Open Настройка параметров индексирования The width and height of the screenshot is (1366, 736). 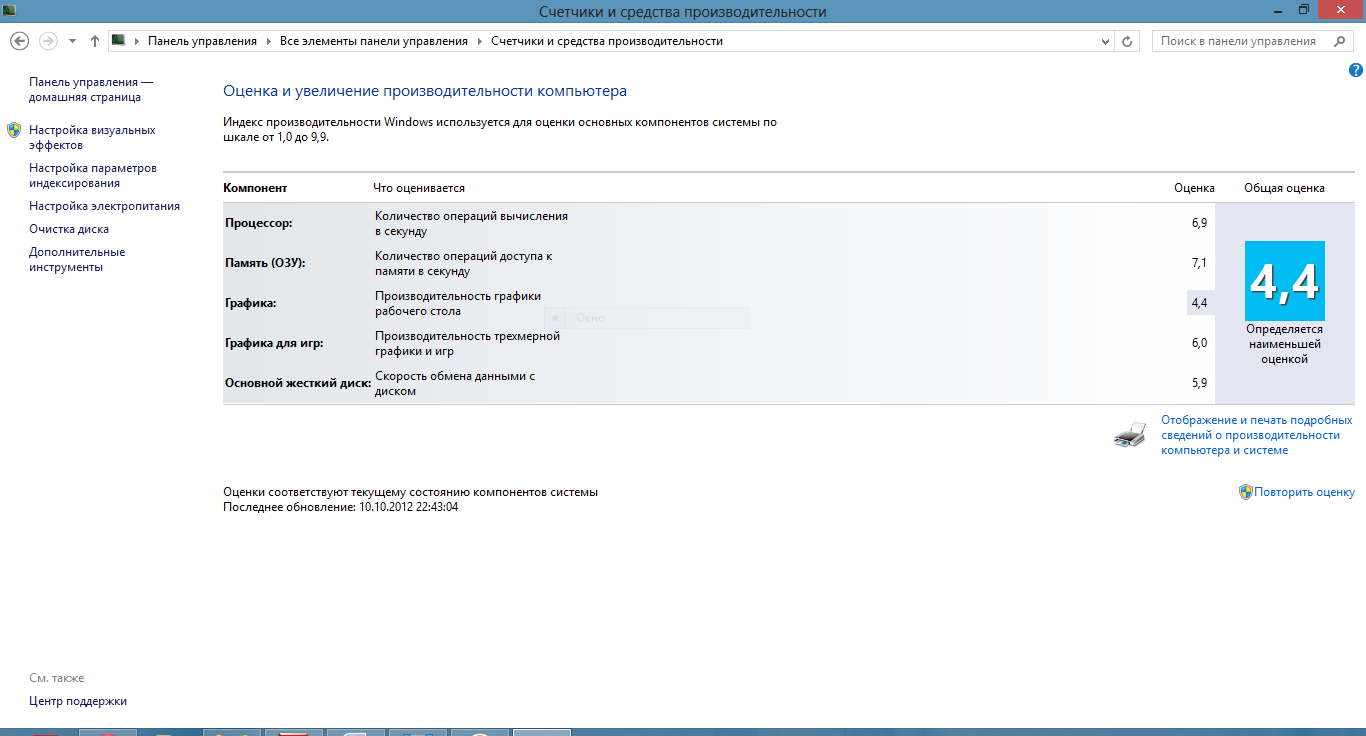click(x=93, y=176)
